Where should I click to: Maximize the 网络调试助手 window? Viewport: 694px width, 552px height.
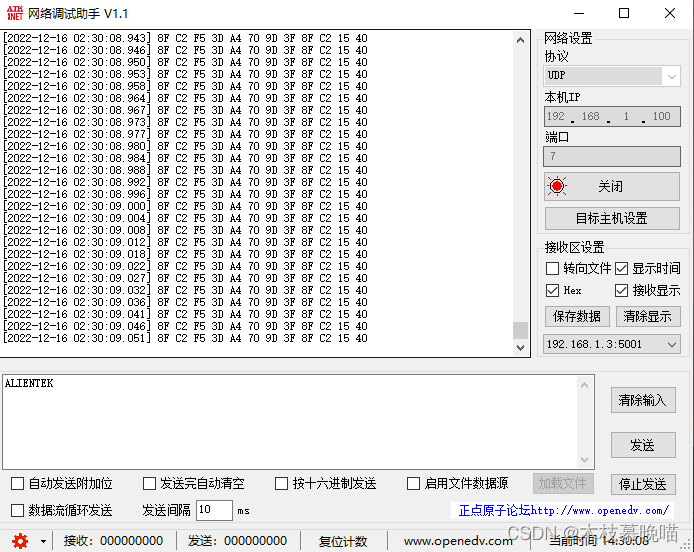pyautogui.click(x=624, y=13)
